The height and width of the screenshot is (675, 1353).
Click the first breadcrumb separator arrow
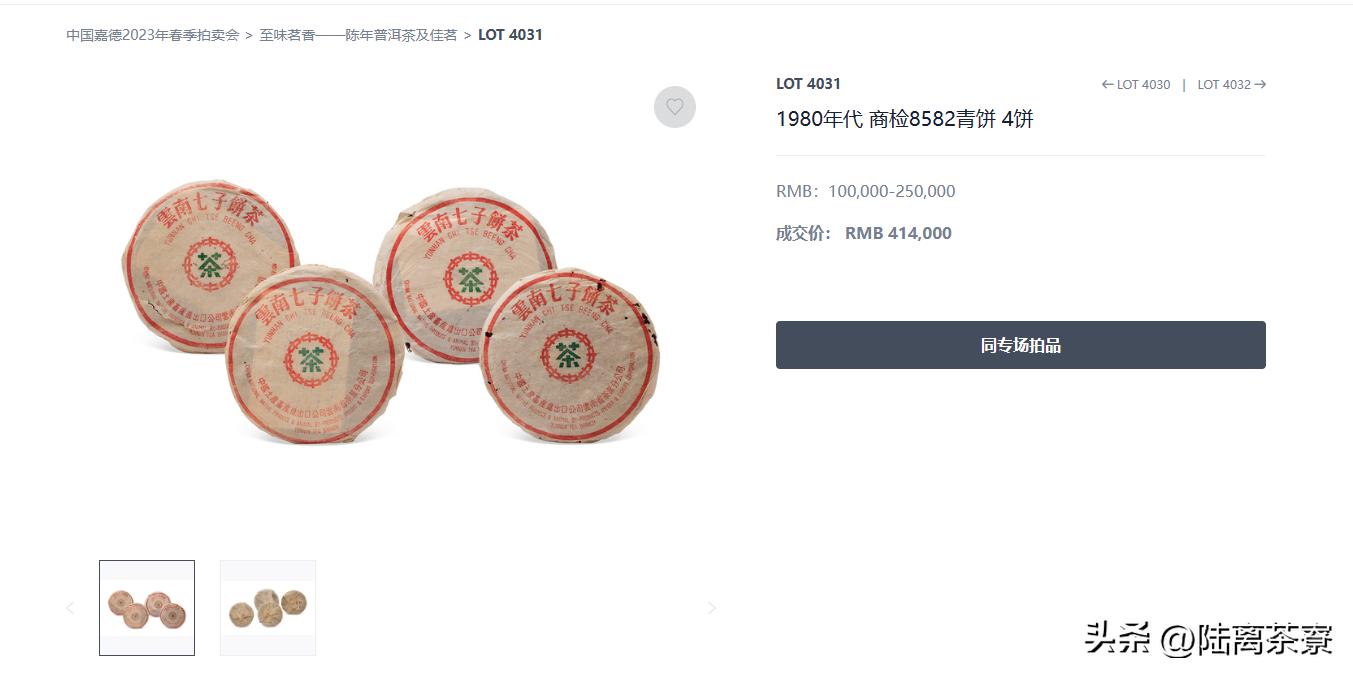tap(249, 35)
